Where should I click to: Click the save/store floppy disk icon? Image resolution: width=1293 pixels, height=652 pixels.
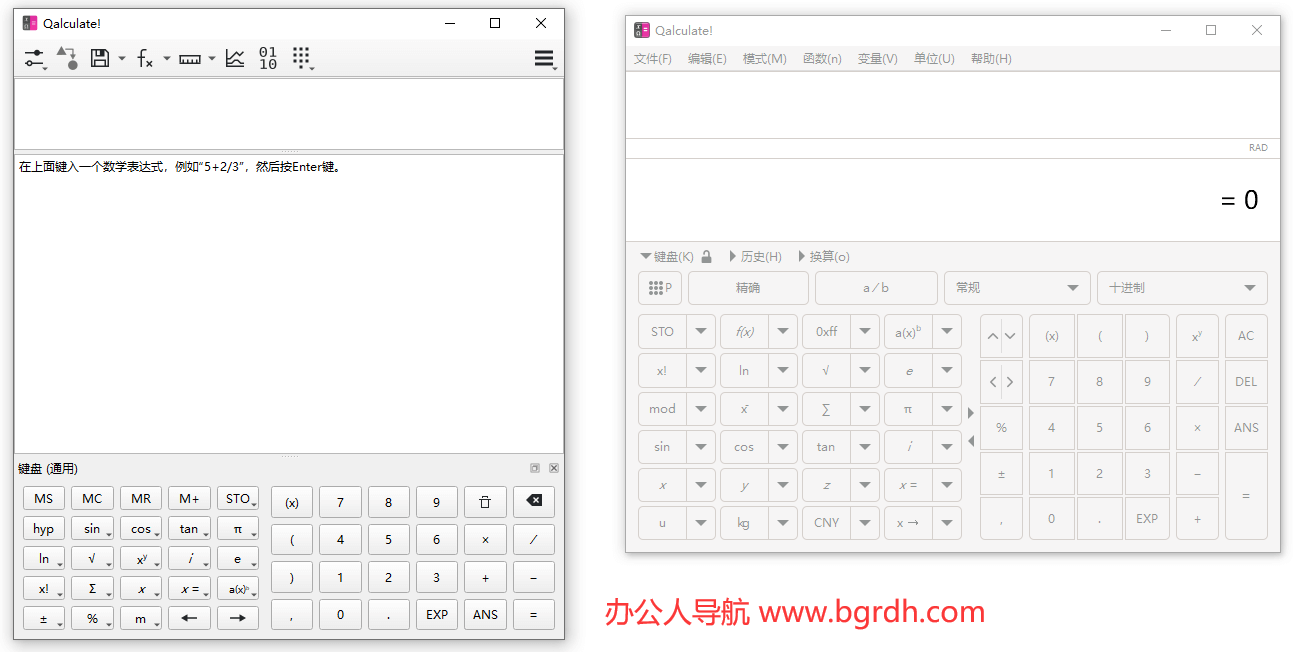(100, 59)
